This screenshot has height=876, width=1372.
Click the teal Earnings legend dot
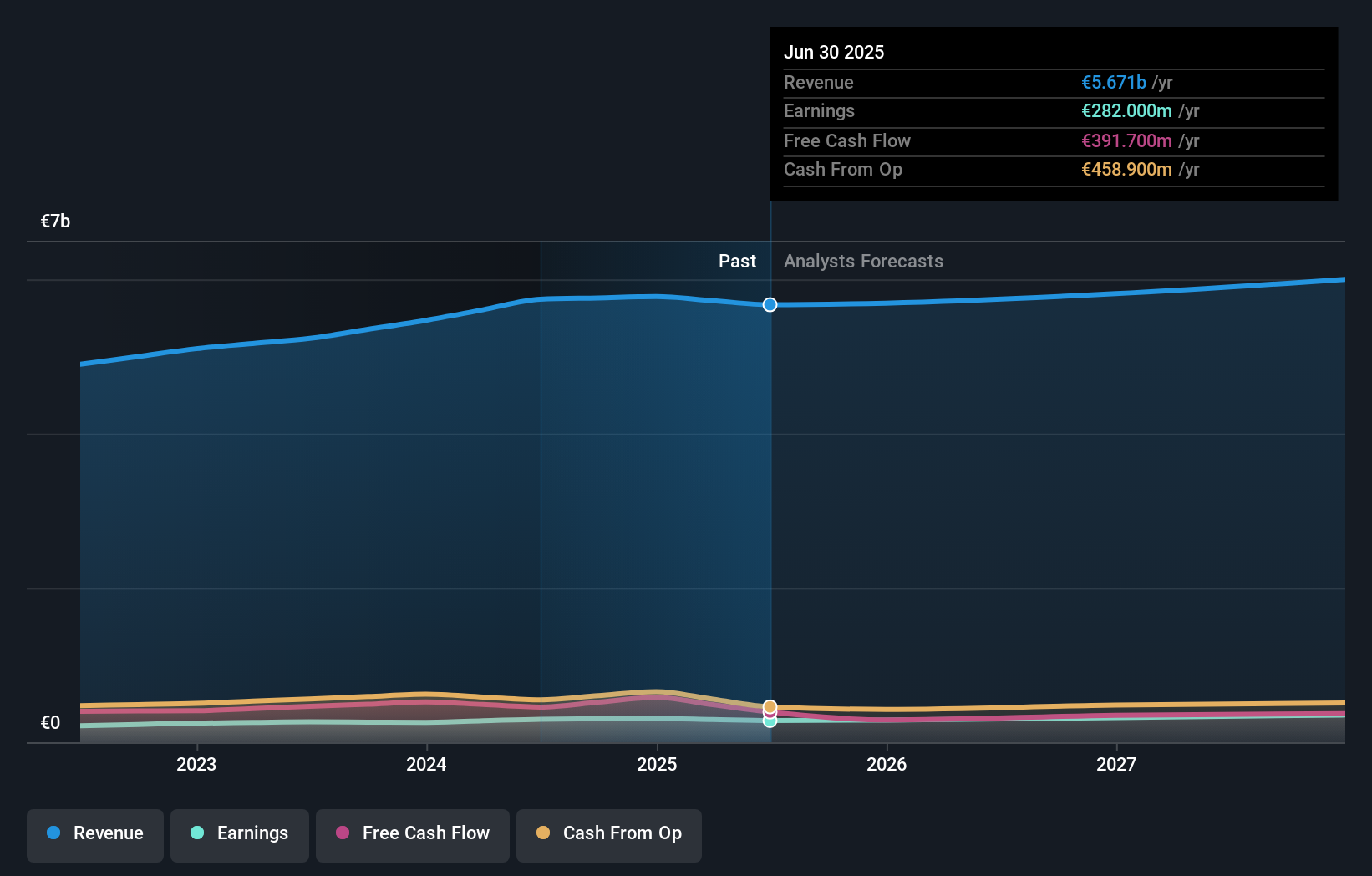[196, 833]
